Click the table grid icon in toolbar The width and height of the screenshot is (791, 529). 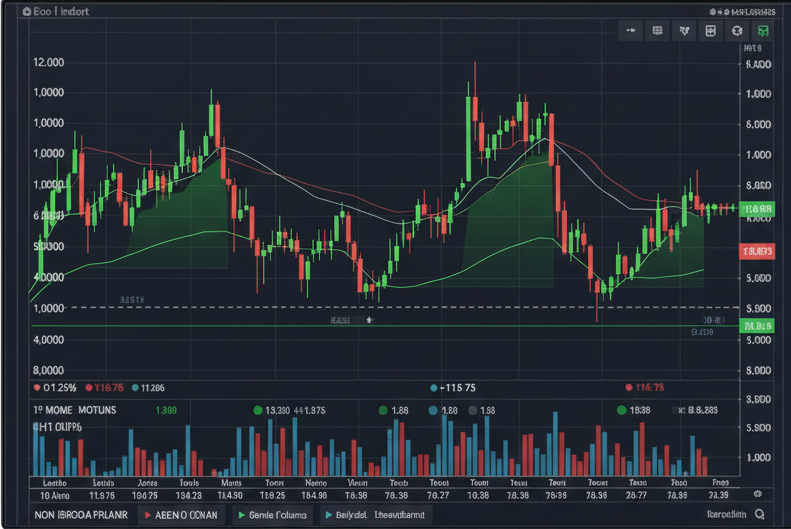click(x=658, y=31)
